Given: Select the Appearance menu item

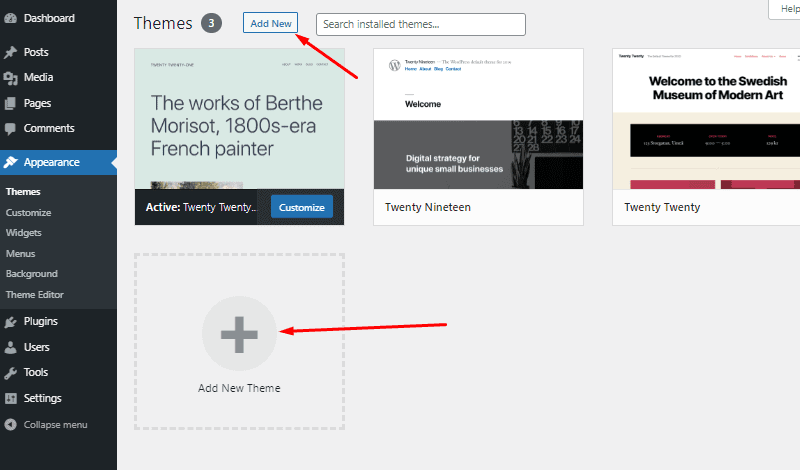Looking at the screenshot, I should click(x=58, y=162).
